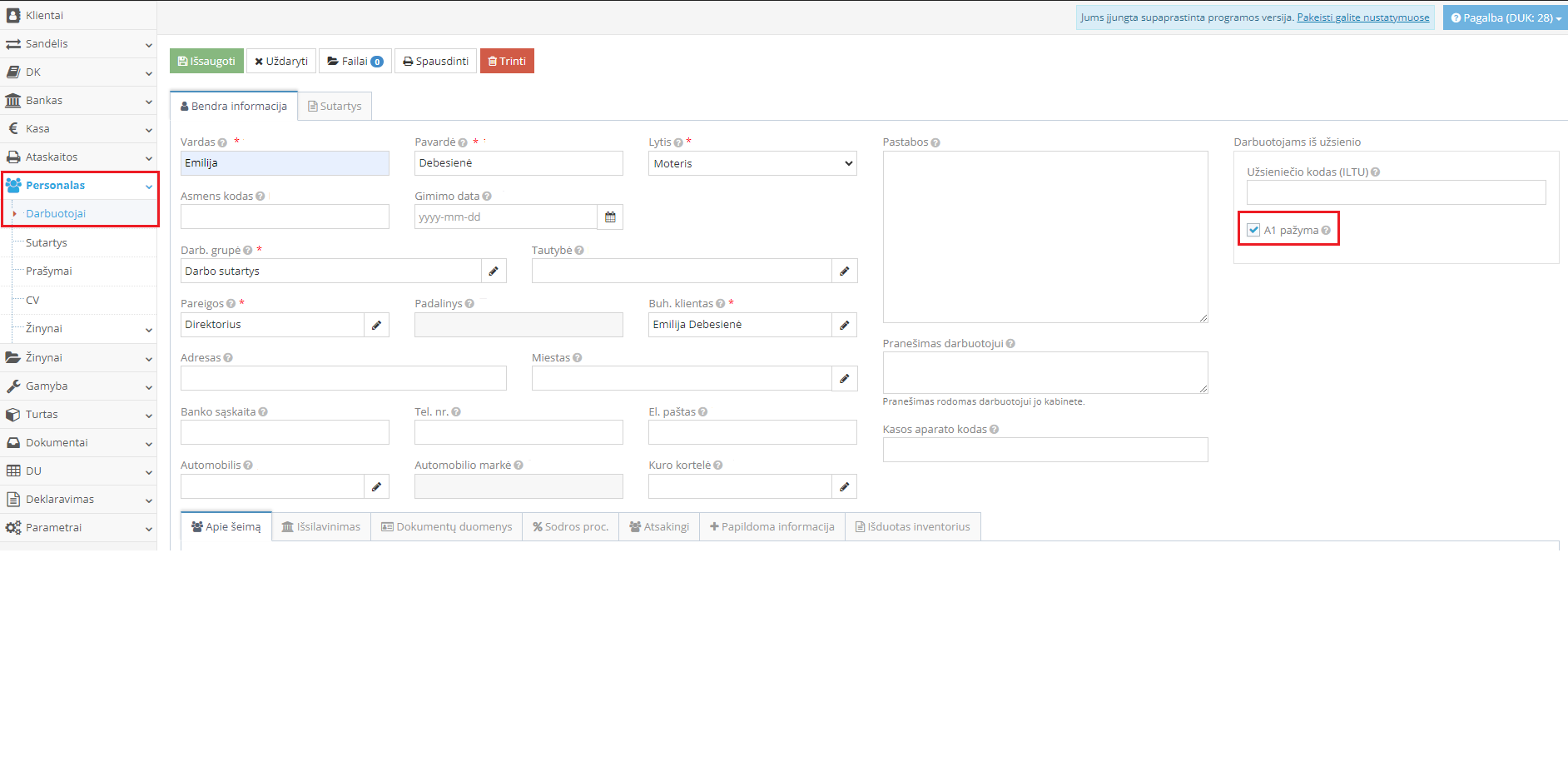The image size is (1568, 767).
Task: Select Darbuotojai in the sidebar
Action: (x=56, y=214)
